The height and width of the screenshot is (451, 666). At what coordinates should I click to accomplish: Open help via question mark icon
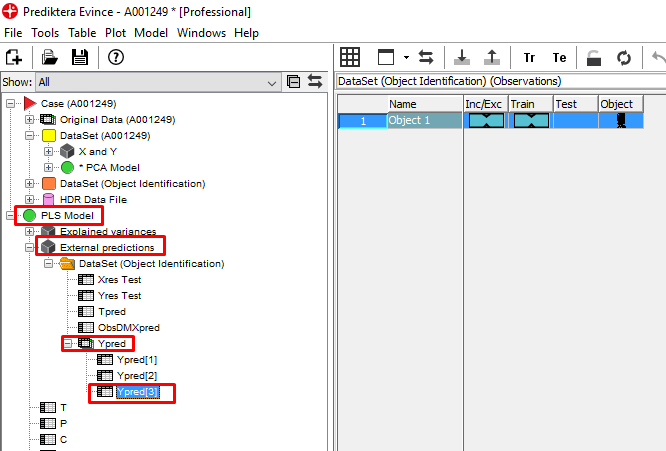[x=115, y=57]
